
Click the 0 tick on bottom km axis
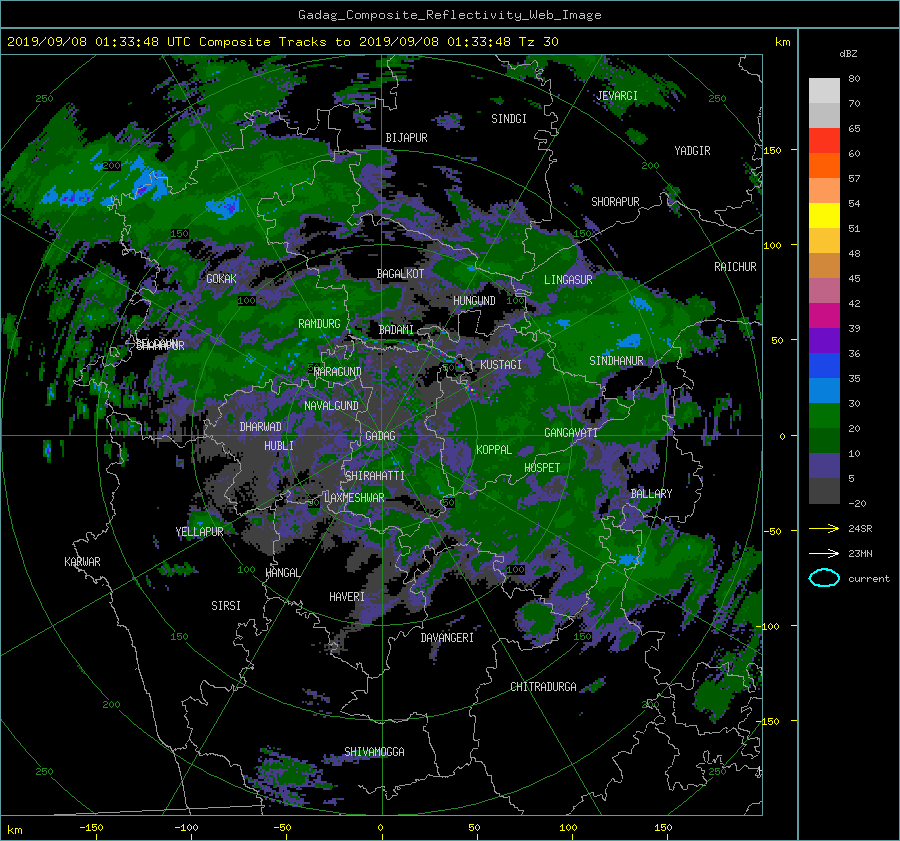(380, 828)
